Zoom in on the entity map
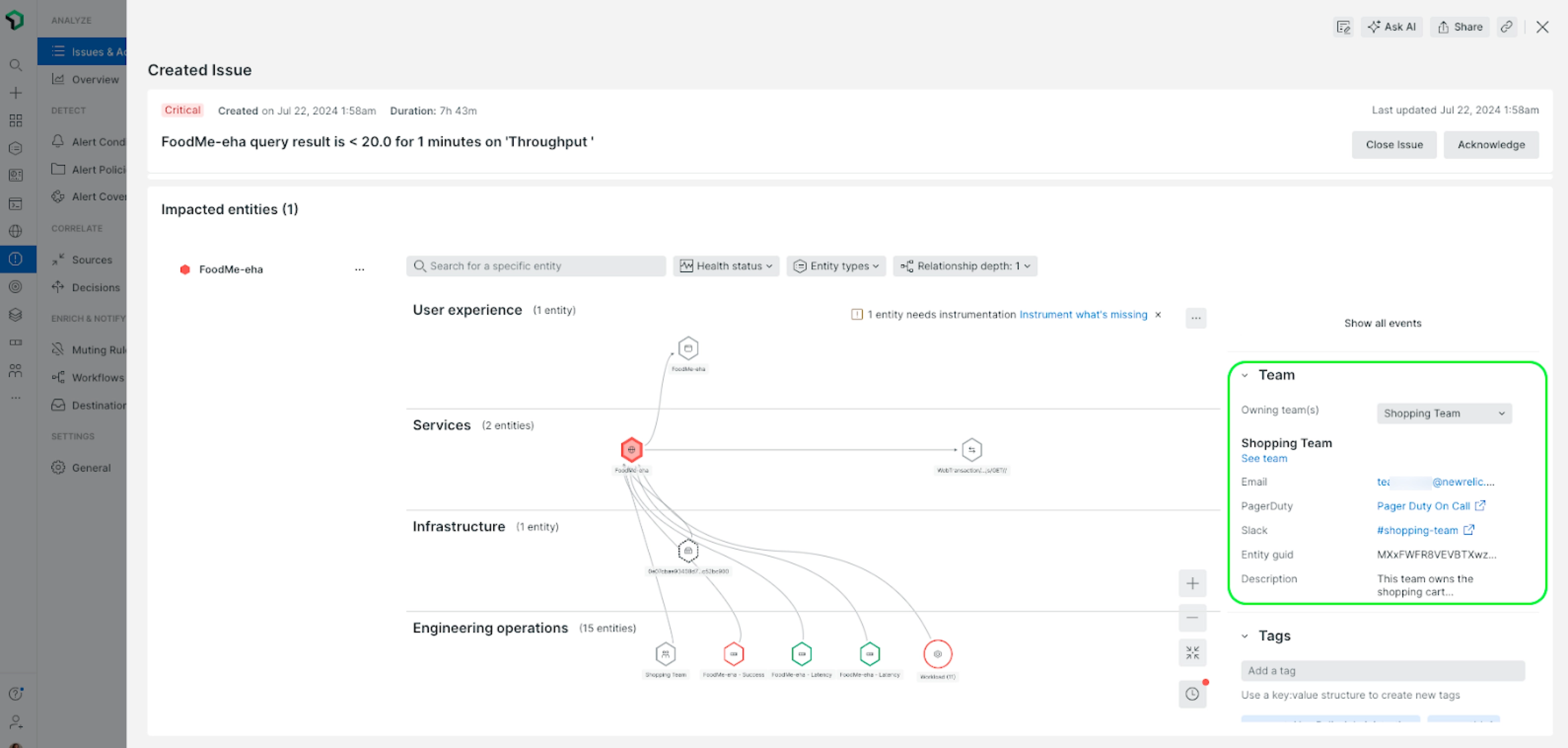 [1192, 583]
